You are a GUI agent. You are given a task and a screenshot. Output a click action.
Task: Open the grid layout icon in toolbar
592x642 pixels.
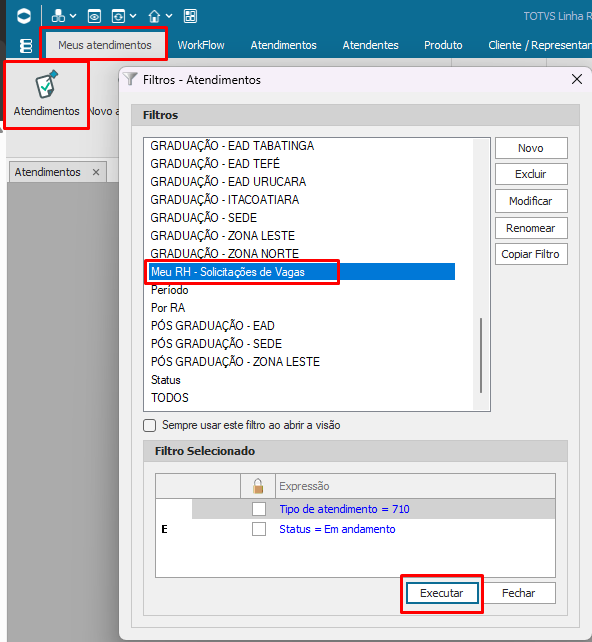(x=190, y=16)
